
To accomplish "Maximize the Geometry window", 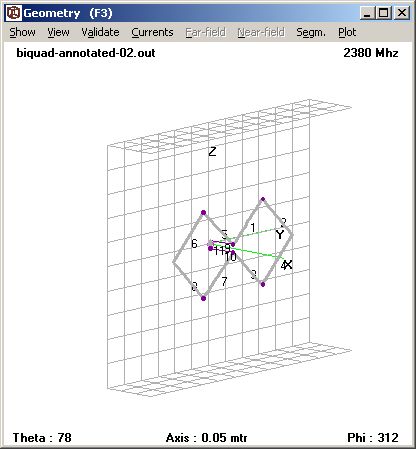I will pos(384,13).
